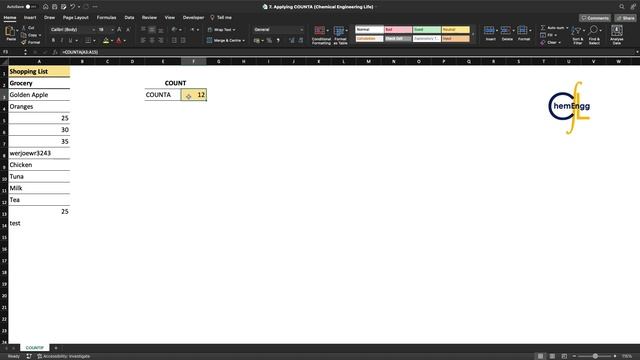Click the Centre align horizontally icon
Viewport: 640px width, 360px height.
point(152,40)
